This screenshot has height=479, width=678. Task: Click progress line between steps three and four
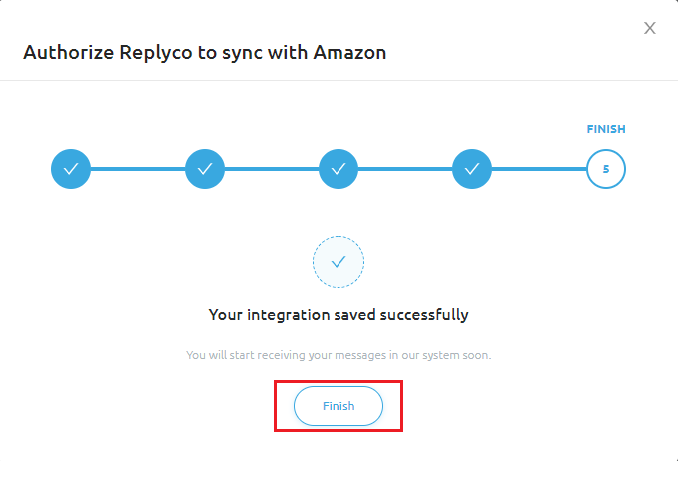coord(405,169)
